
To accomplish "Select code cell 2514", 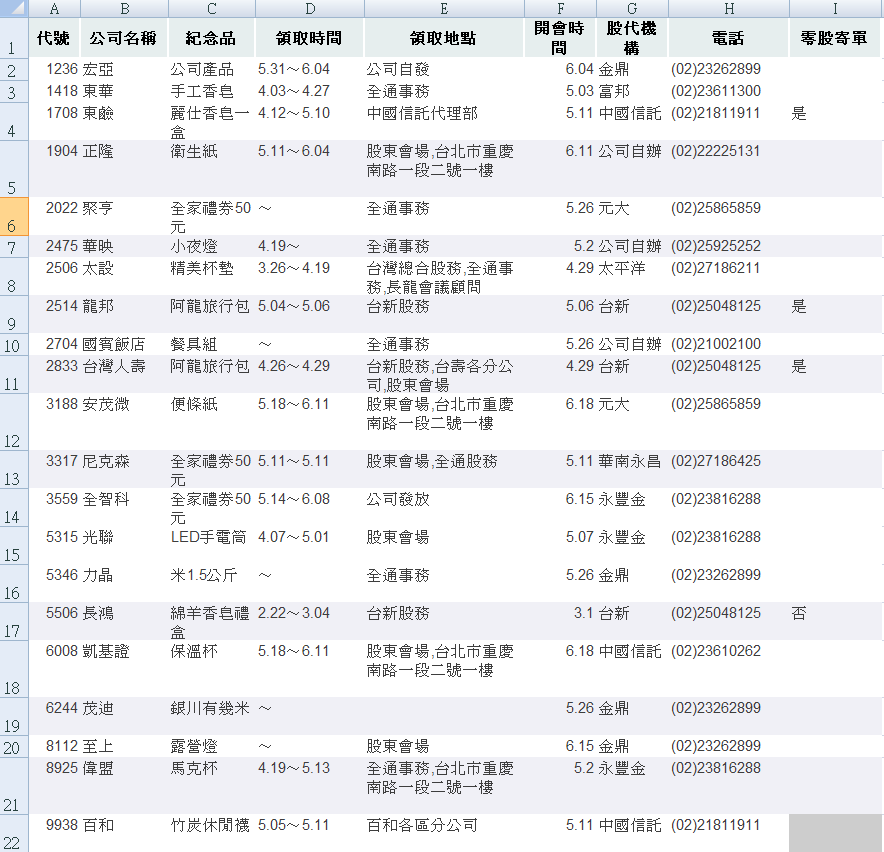I will pos(55,314).
